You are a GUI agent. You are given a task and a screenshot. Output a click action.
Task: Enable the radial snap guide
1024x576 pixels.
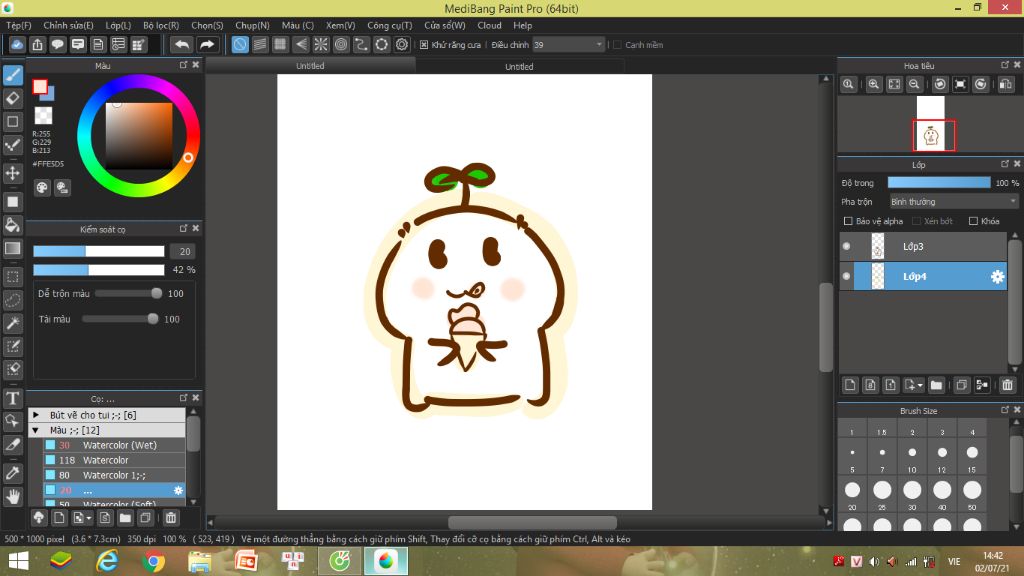(x=321, y=44)
